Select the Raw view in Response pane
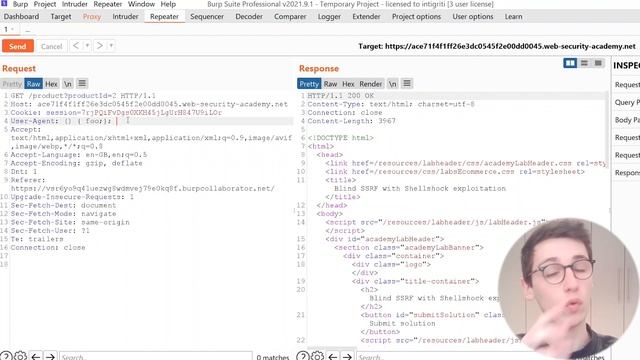The height and width of the screenshot is (360, 640). 331,84
